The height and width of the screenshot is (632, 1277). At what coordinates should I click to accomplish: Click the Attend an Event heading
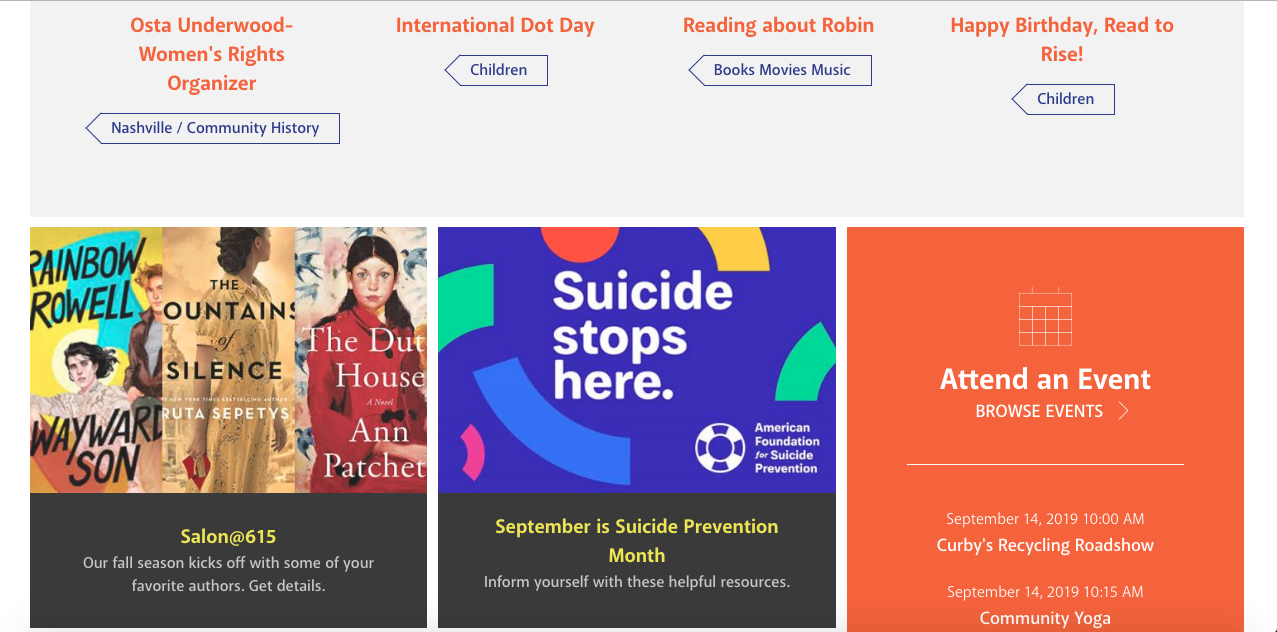[x=1045, y=379]
